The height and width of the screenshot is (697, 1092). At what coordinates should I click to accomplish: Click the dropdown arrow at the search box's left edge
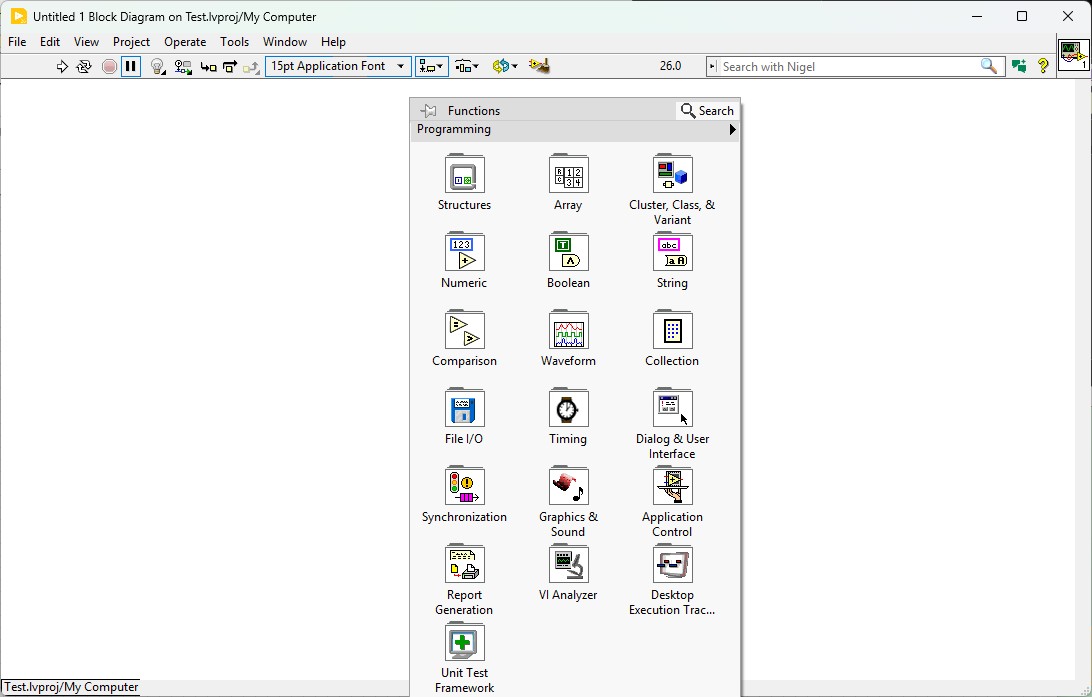click(712, 67)
